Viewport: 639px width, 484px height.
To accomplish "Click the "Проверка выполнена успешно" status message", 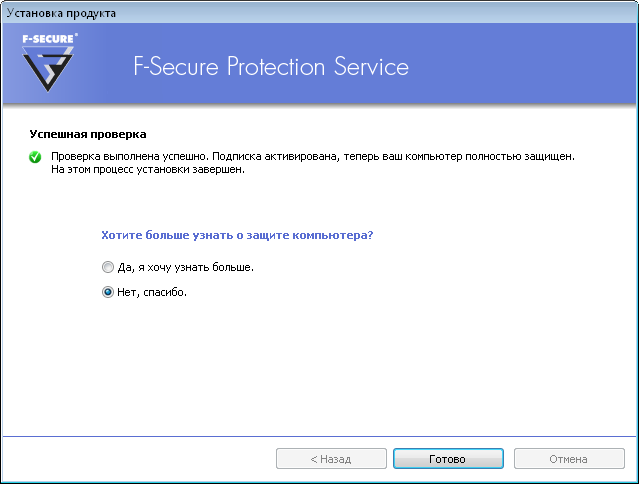I will click(x=128, y=157).
